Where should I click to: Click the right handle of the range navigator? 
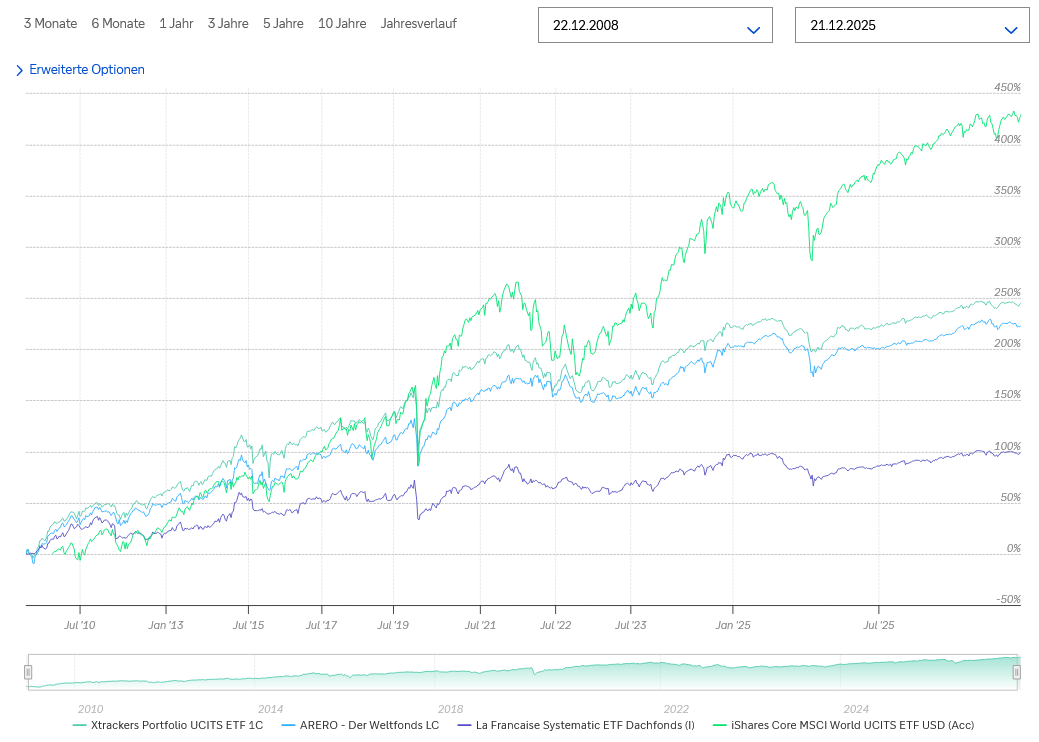coord(1016,672)
